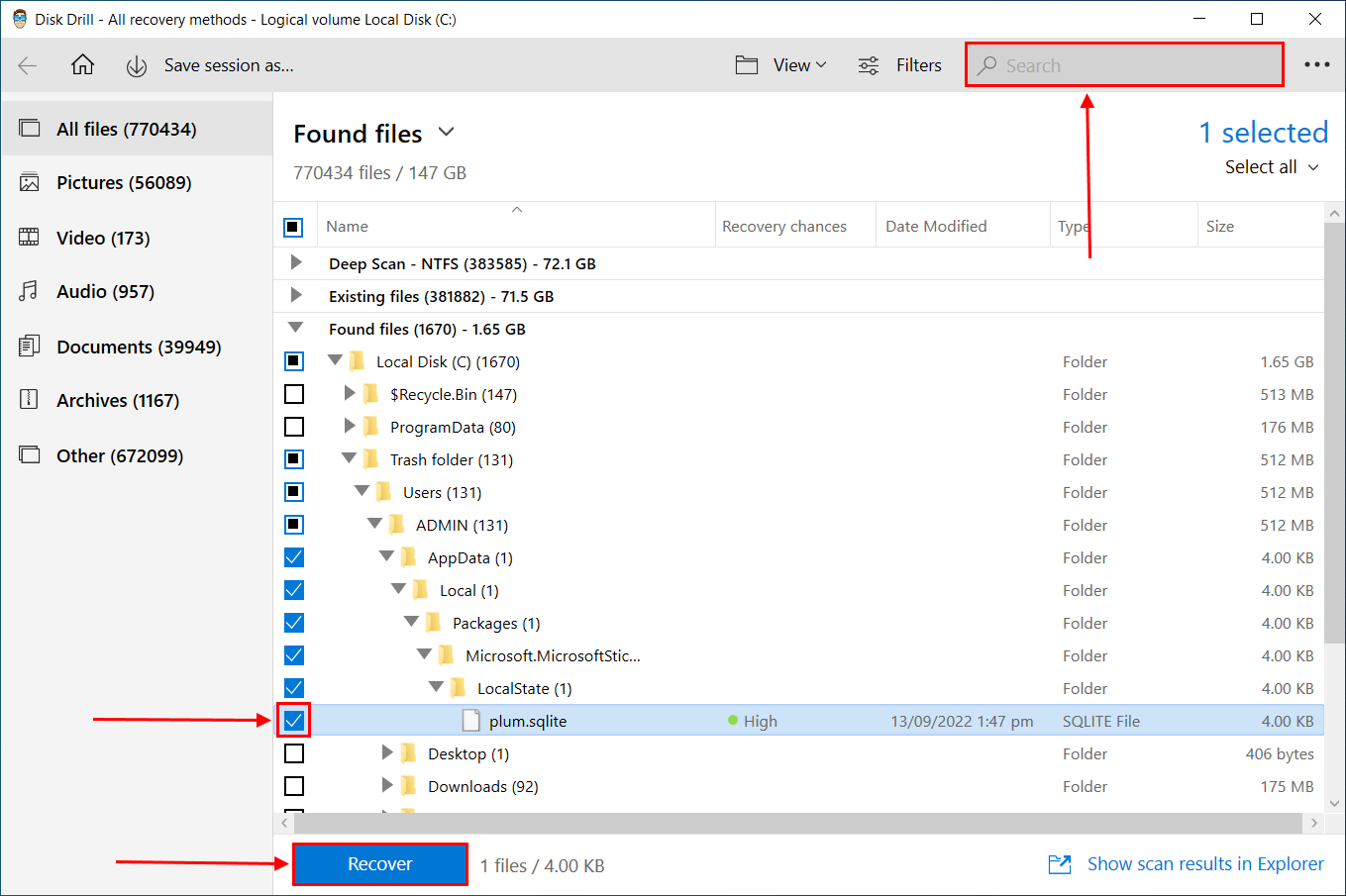Click the Recover button

point(380,864)
